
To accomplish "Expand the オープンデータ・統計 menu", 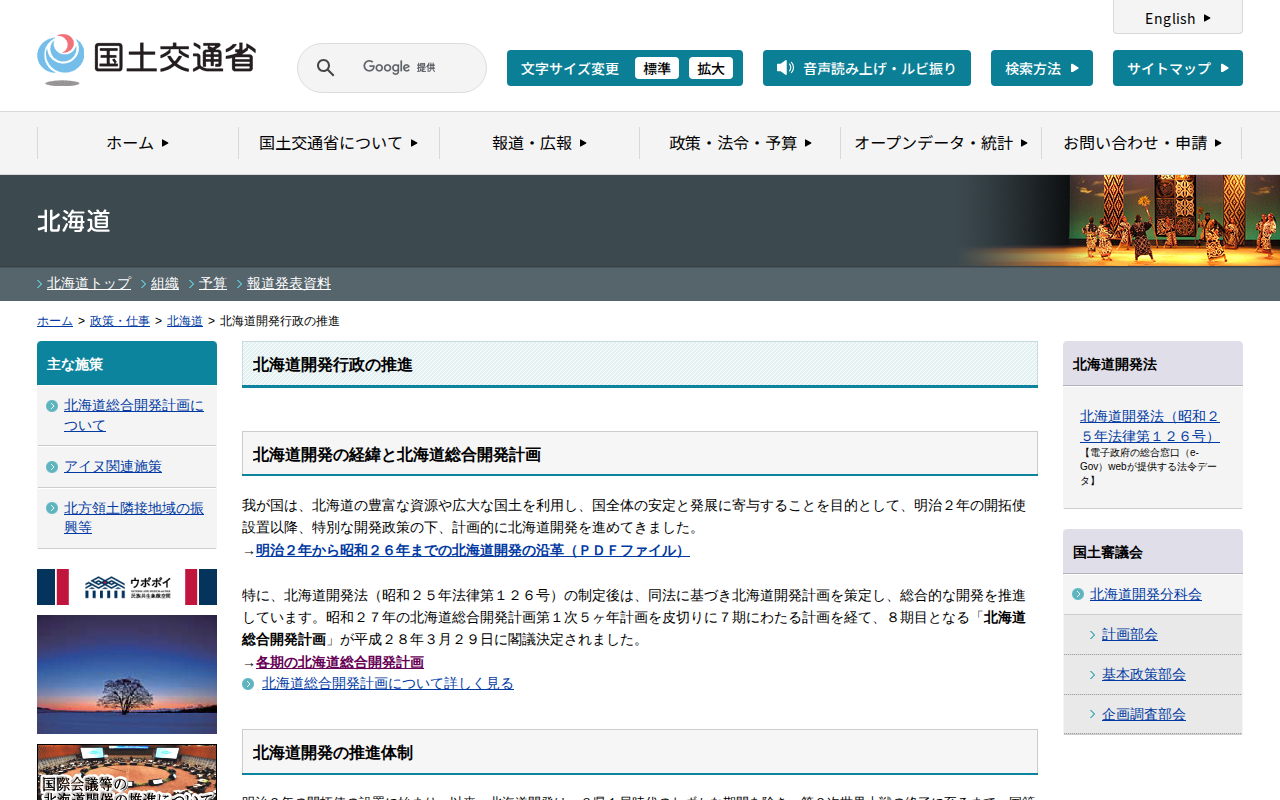I will (940, 143).
